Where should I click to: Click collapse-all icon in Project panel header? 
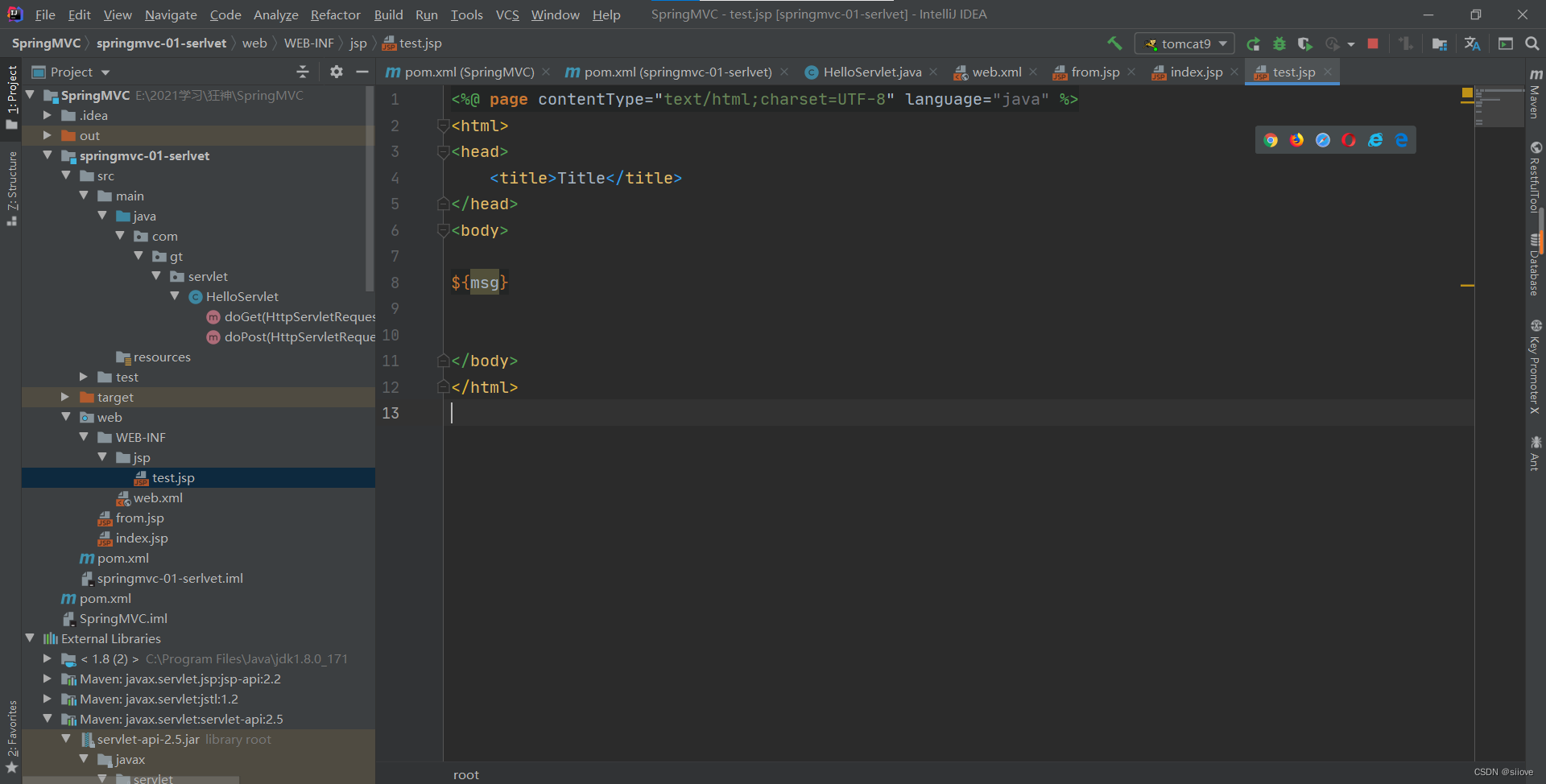pos(303,72)
